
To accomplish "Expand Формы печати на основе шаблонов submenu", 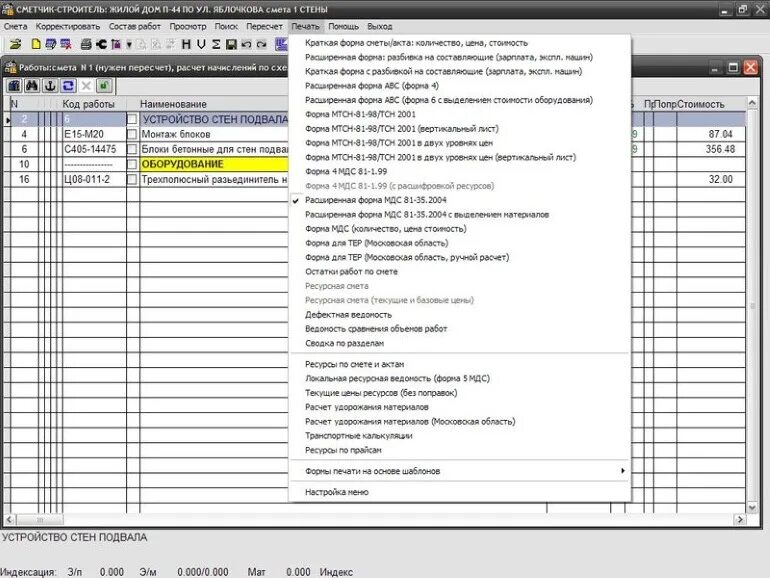I will 460,471.
